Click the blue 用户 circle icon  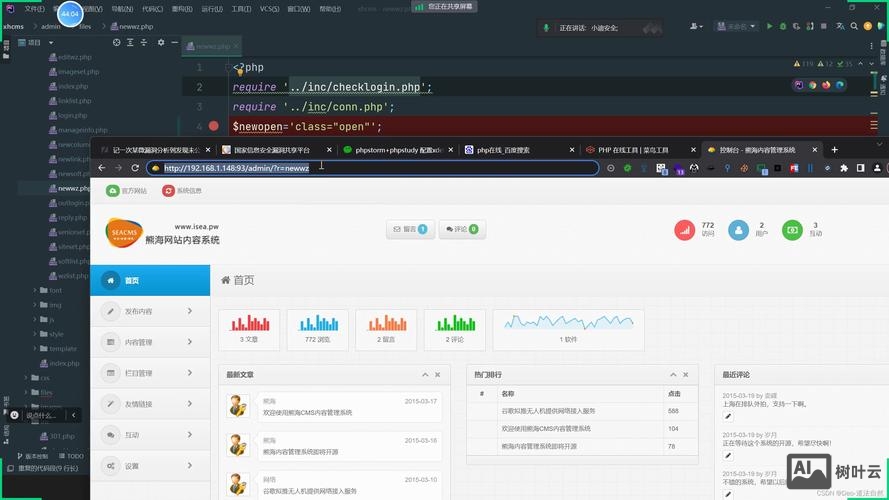click(738, 230)
